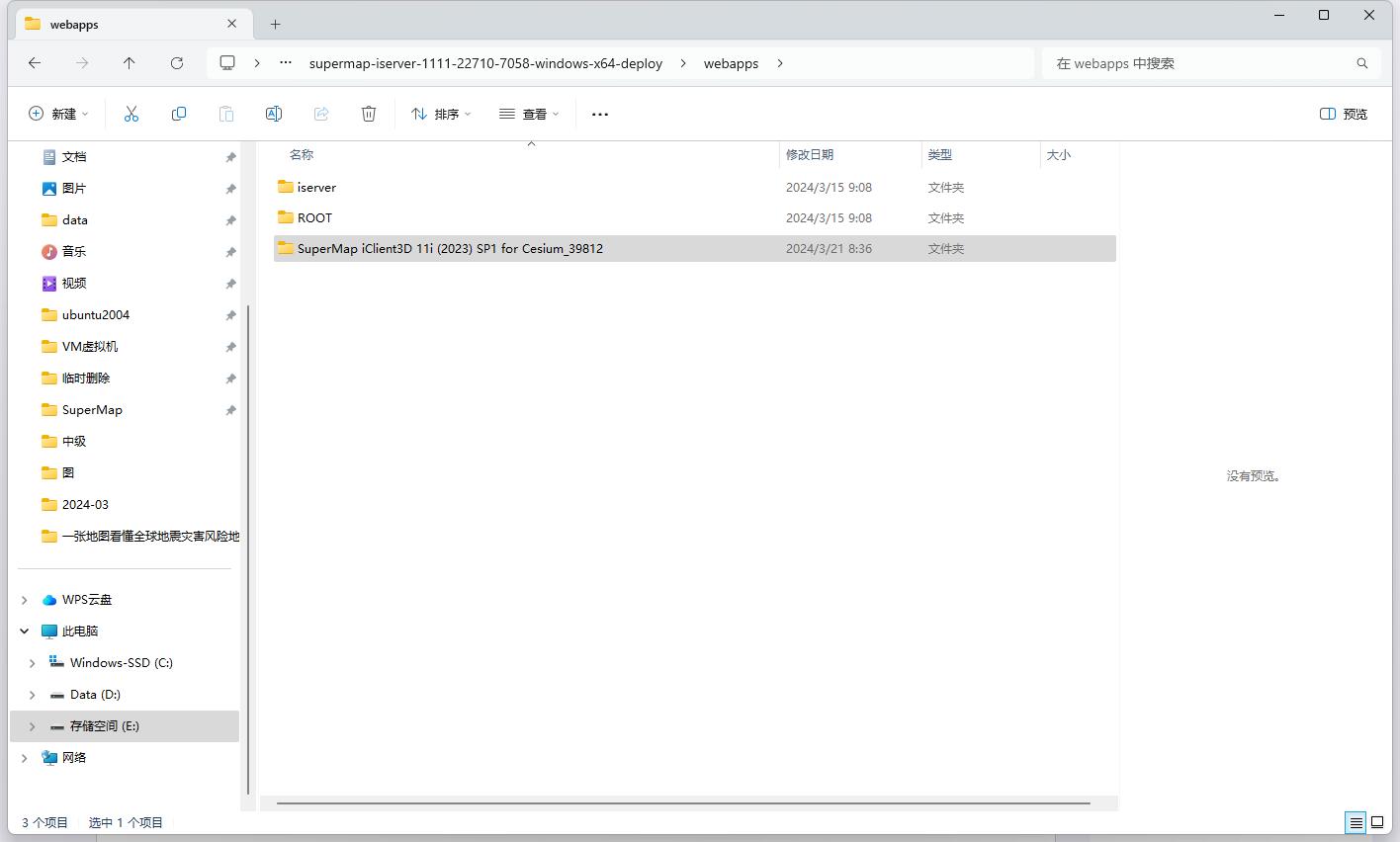Image resolution: width=1400 pixels, height=842 pixels.
Task: Expand the Data (D:) drive node
Action: [33, 695]
